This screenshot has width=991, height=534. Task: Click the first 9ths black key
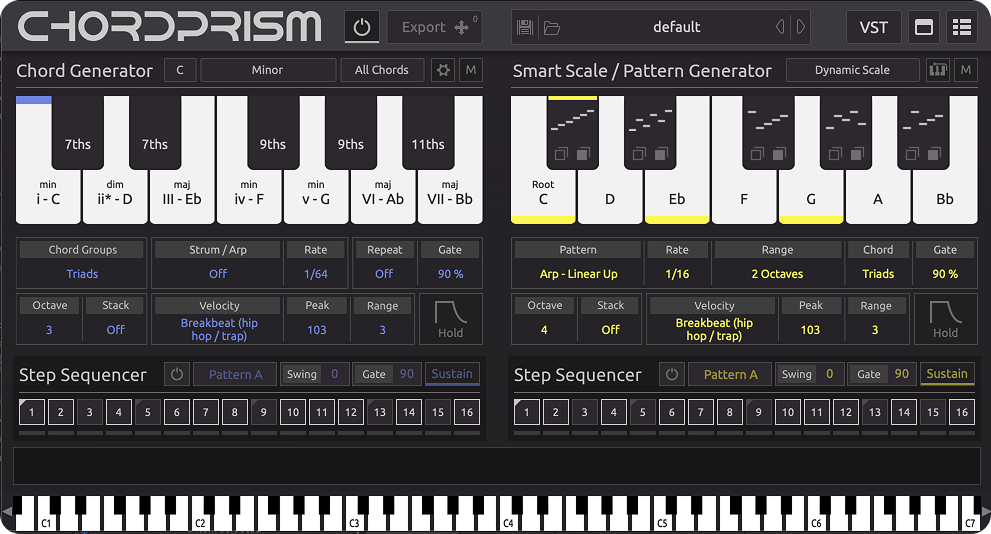click(273, 133)
